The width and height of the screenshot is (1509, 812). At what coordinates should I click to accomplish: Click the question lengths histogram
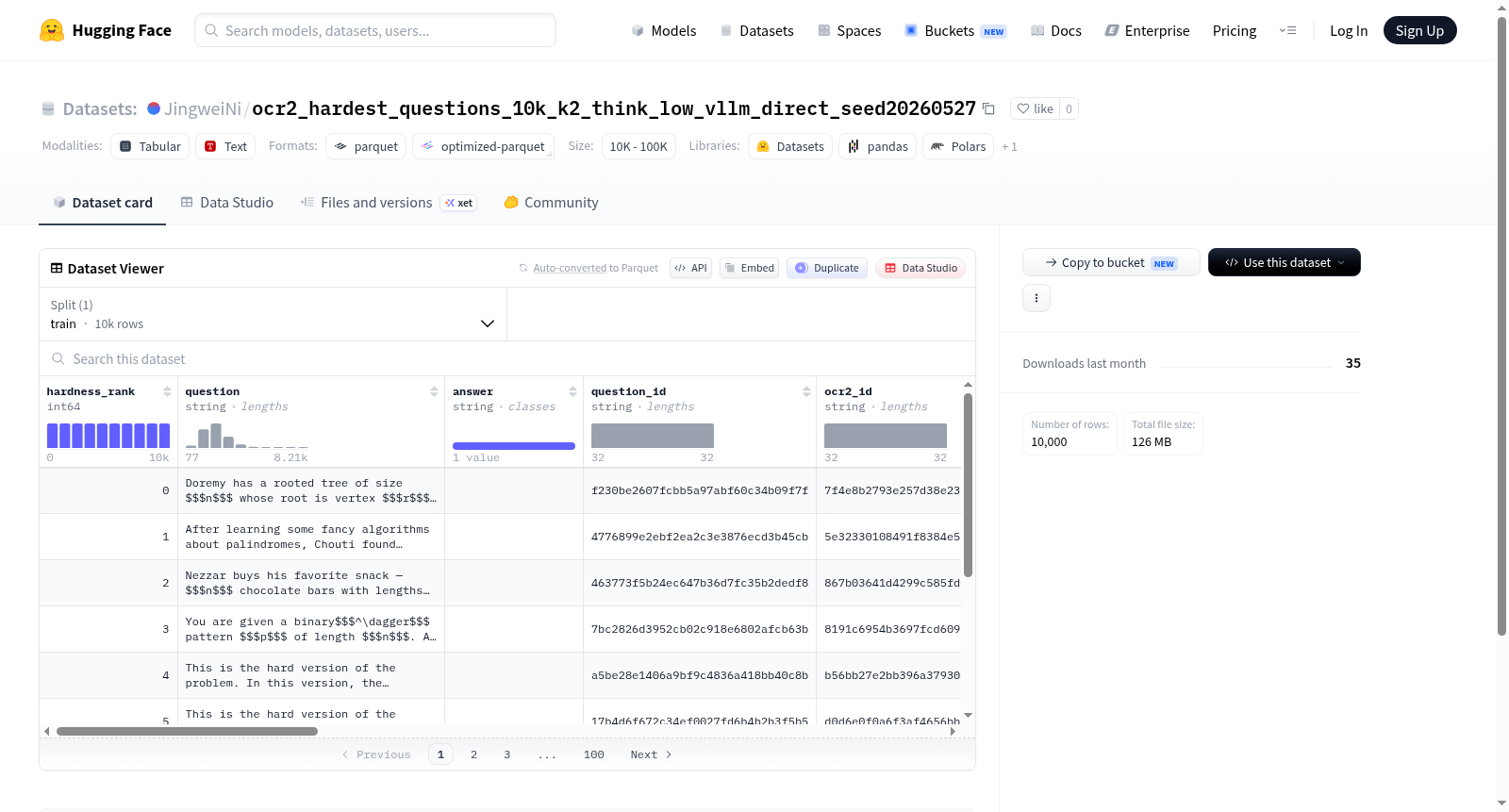click(x=247, y=435)
